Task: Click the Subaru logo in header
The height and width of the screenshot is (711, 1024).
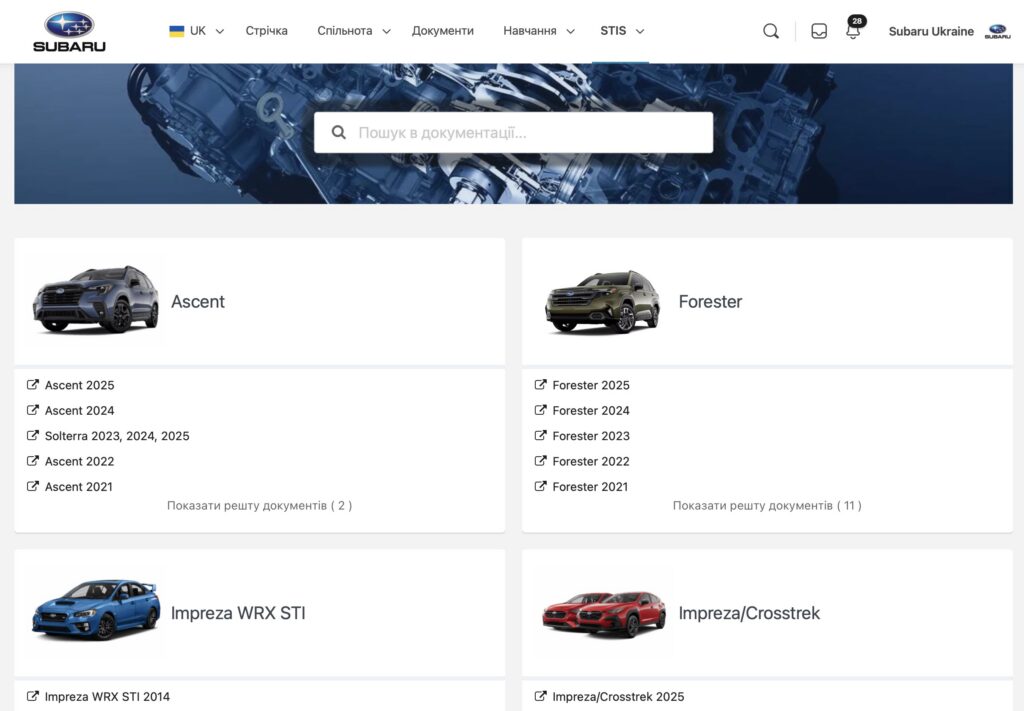Action: point(69,31)
